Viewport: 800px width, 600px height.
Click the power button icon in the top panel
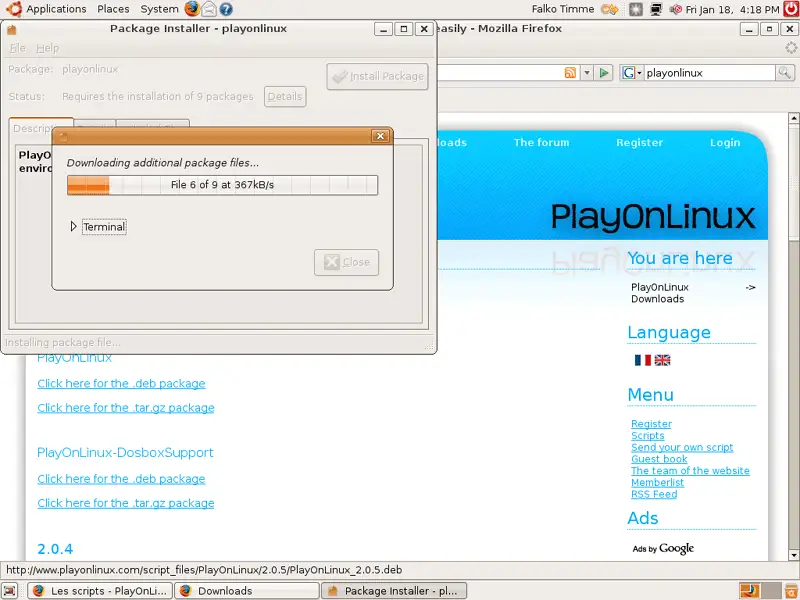[791, 9]
